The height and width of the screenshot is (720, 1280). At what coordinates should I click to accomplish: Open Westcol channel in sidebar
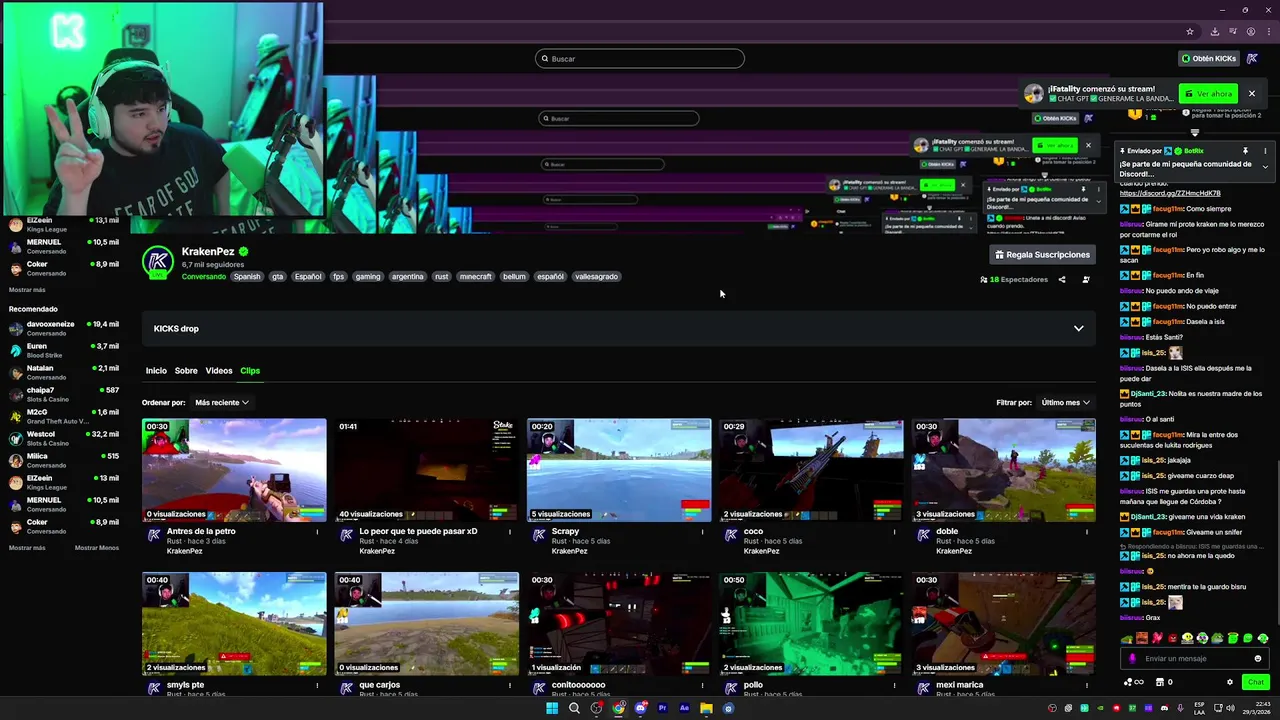64,438
